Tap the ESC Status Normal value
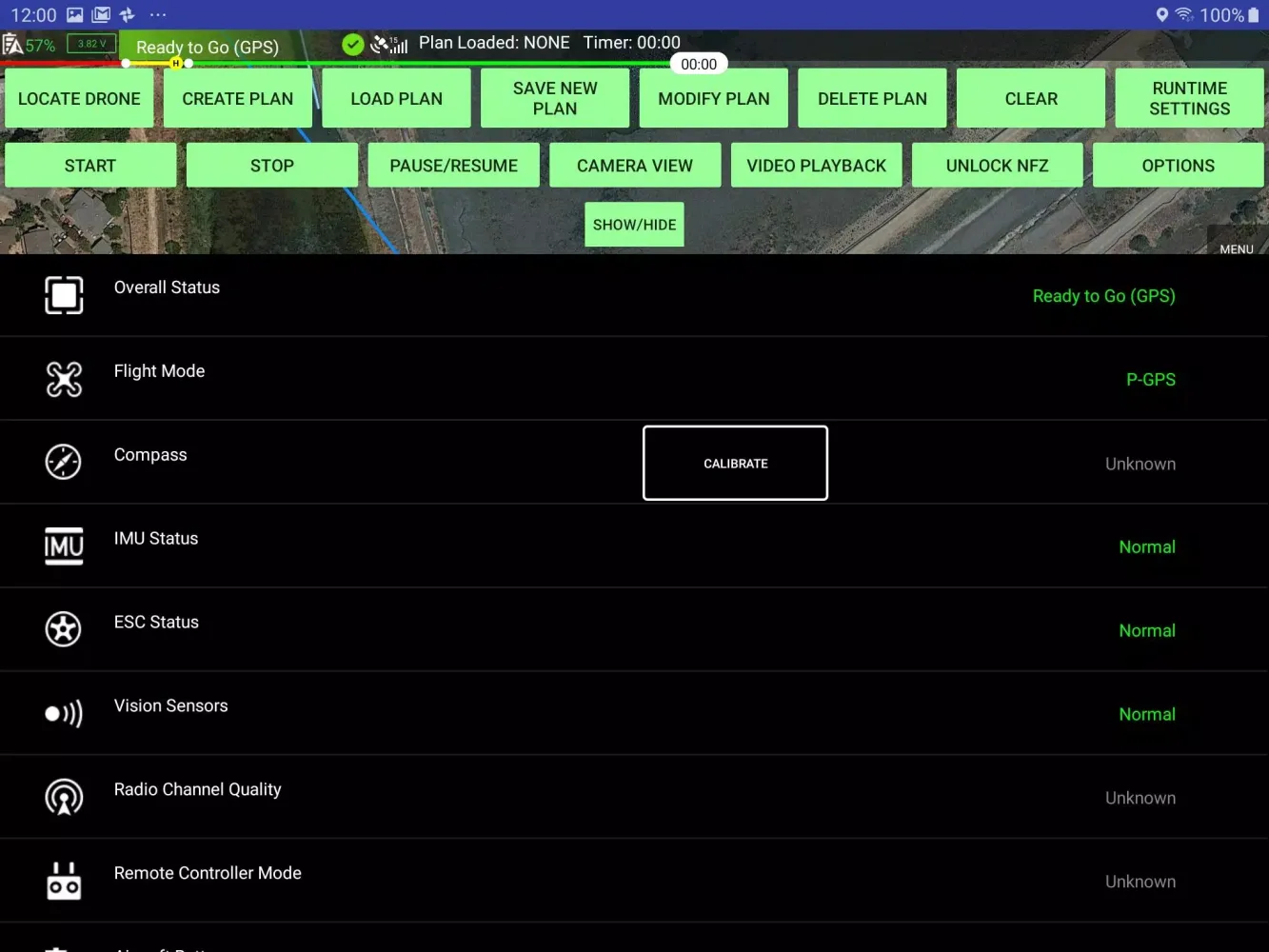1269x952 pixels. (1147, 630)
